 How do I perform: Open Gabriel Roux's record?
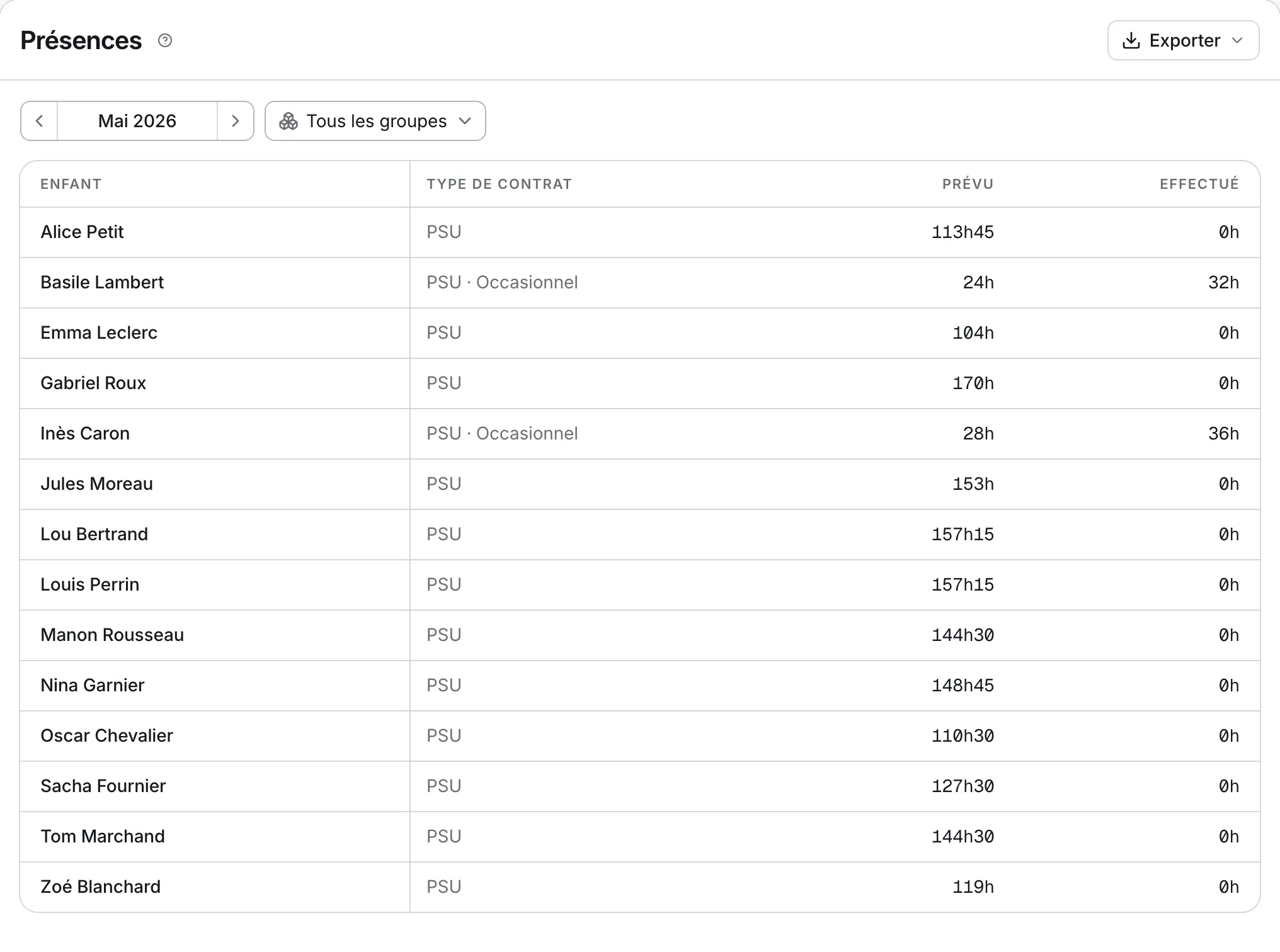point(640,383)
